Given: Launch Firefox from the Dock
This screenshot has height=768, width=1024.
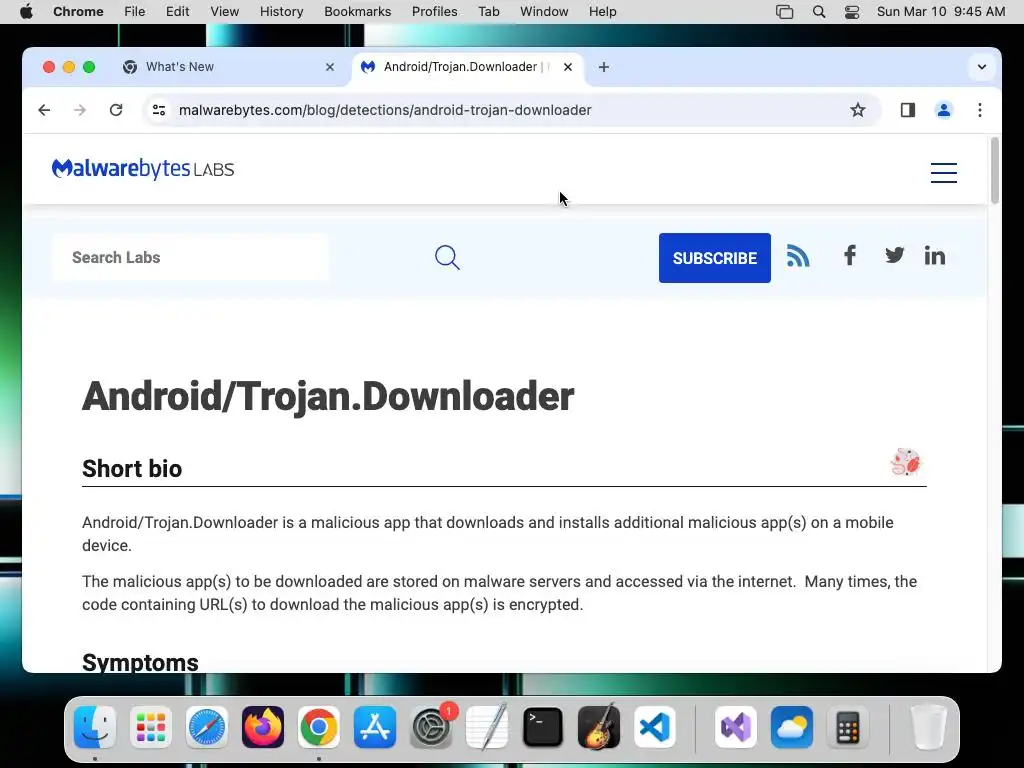Looking at the screenshot, I should pos(263,727).
